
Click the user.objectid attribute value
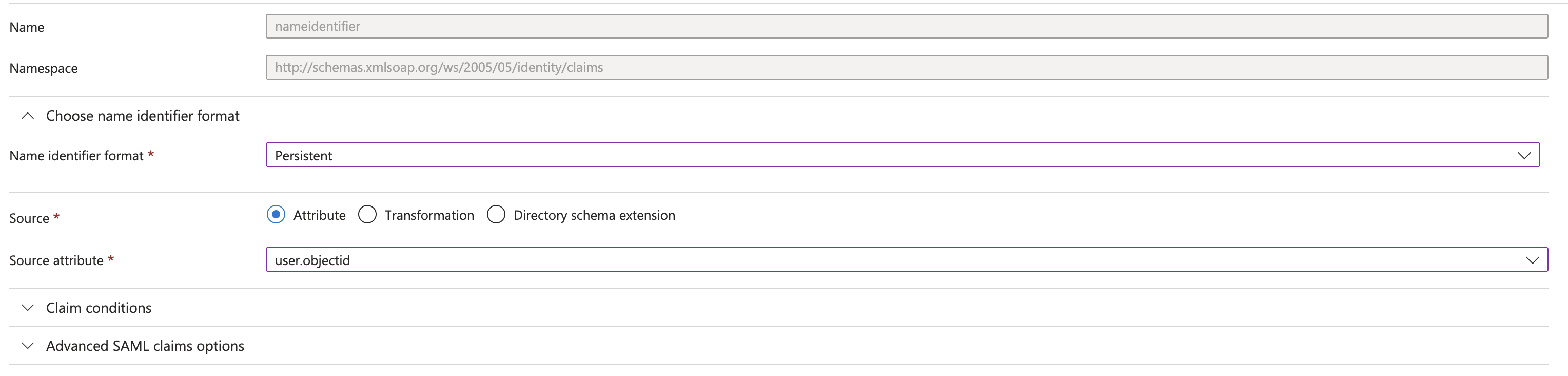pyautogui.click(x=312, y=259)
